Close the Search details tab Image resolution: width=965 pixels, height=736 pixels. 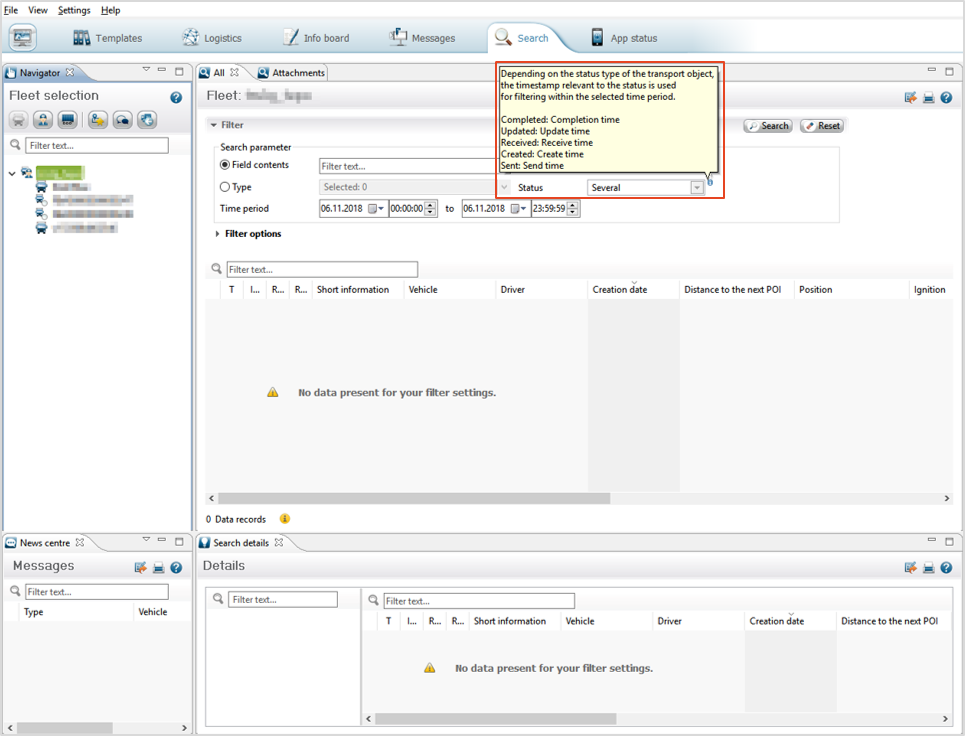[x=279, y=542]
